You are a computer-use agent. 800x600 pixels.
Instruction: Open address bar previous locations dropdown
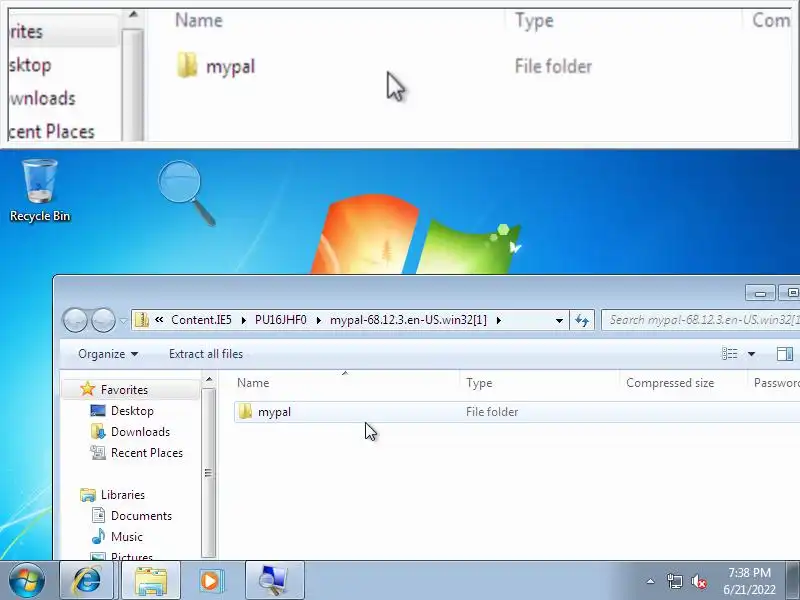559,320
